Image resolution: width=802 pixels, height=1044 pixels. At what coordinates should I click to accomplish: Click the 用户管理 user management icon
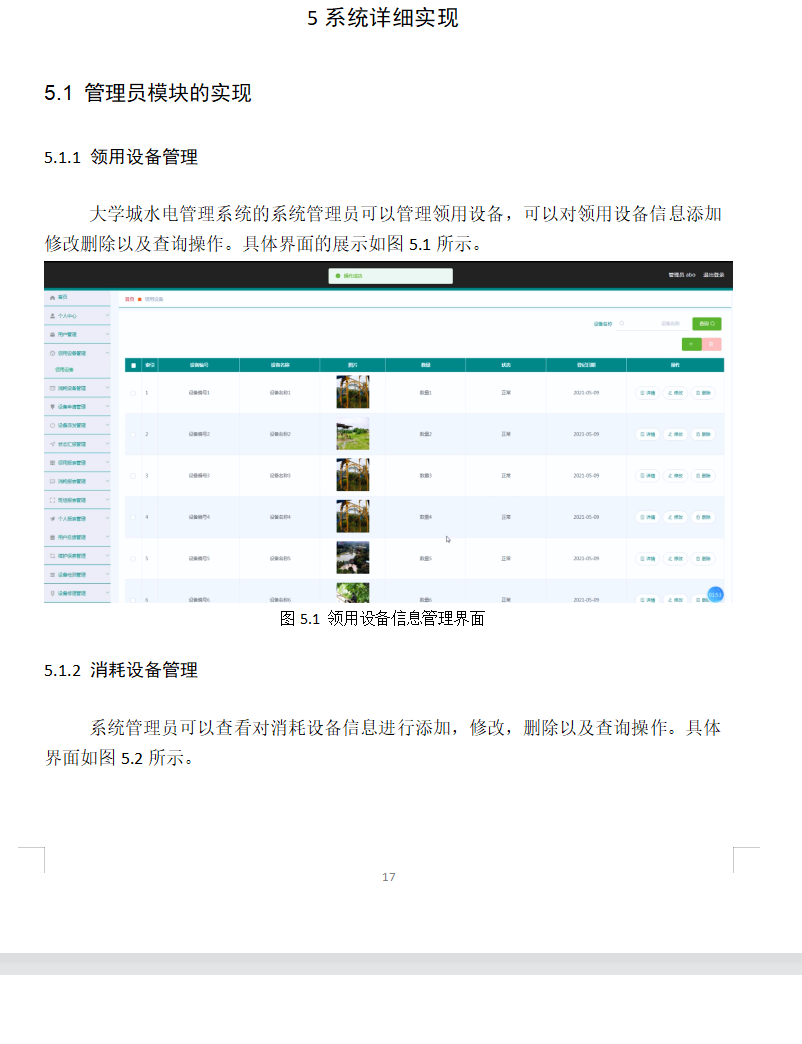(51, 334)
